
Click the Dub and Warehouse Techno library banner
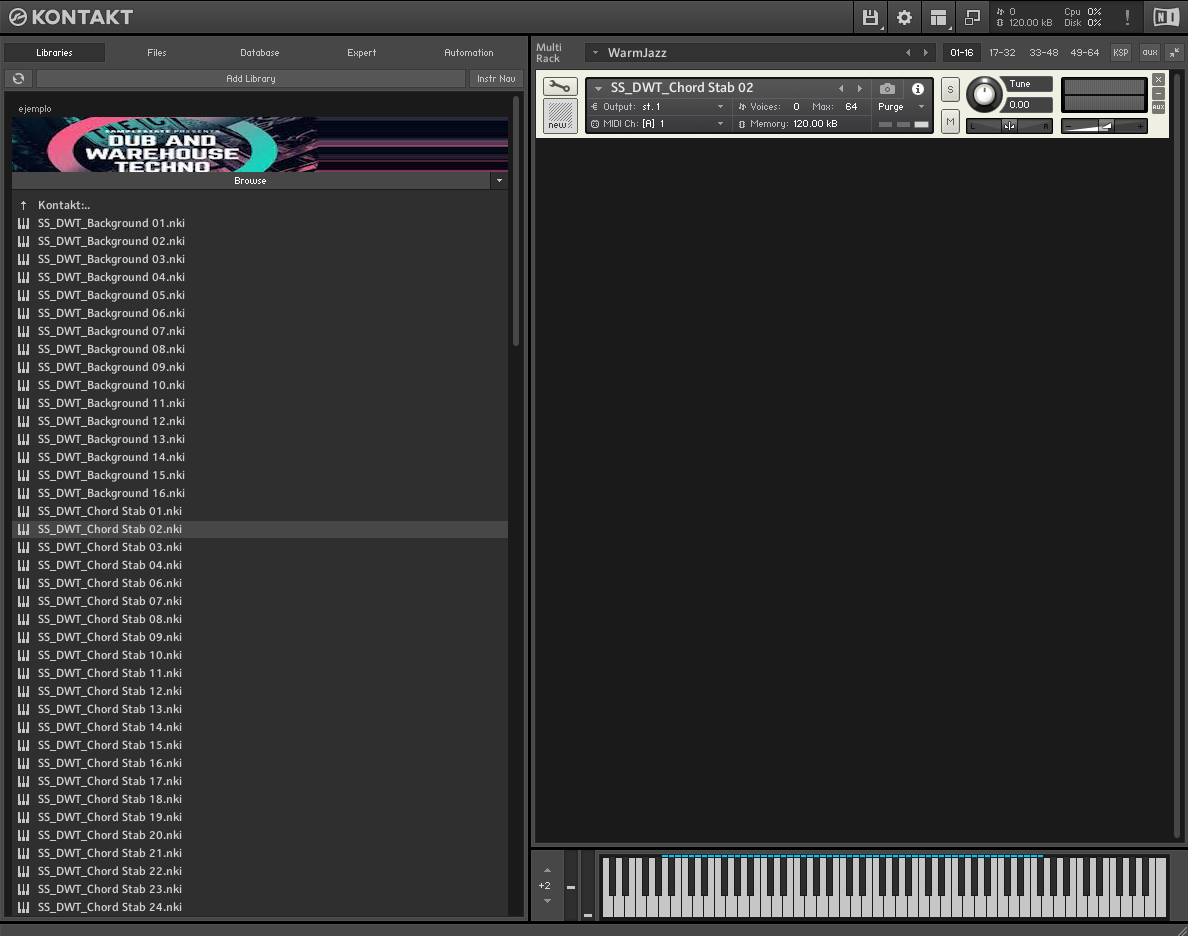tap(260, 144)
